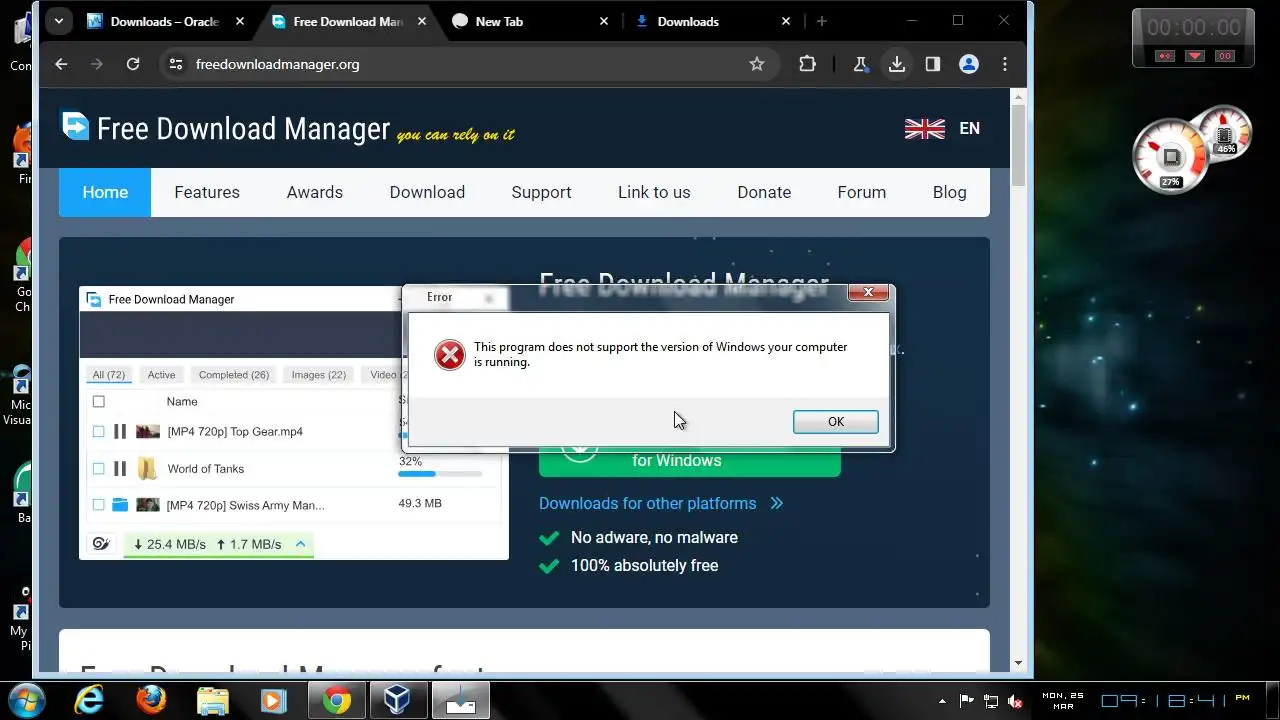This screenshot has height=720, width=1280.
Task: Select the Completed (26) filter
Action: (x=234, y=375)
